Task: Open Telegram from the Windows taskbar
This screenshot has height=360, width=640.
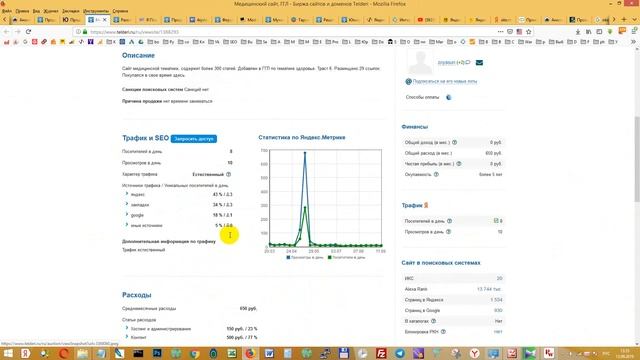Action: click(x=400, y=353)
